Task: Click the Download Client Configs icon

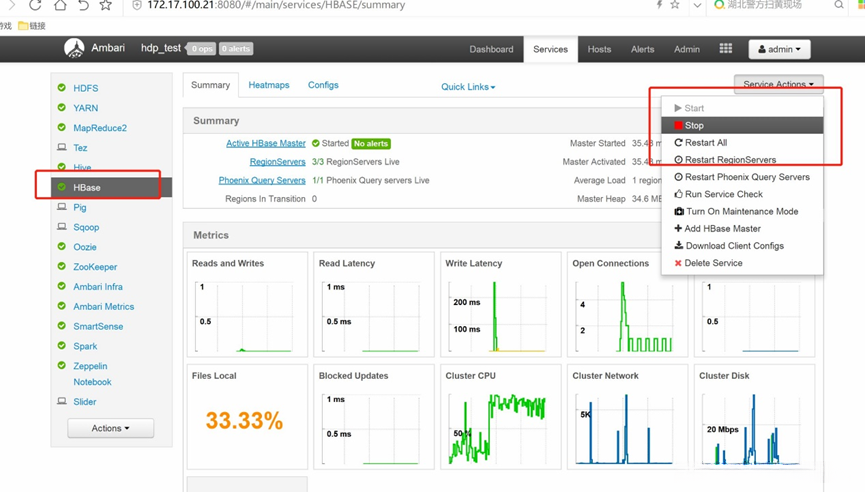Action: point(679,245)
